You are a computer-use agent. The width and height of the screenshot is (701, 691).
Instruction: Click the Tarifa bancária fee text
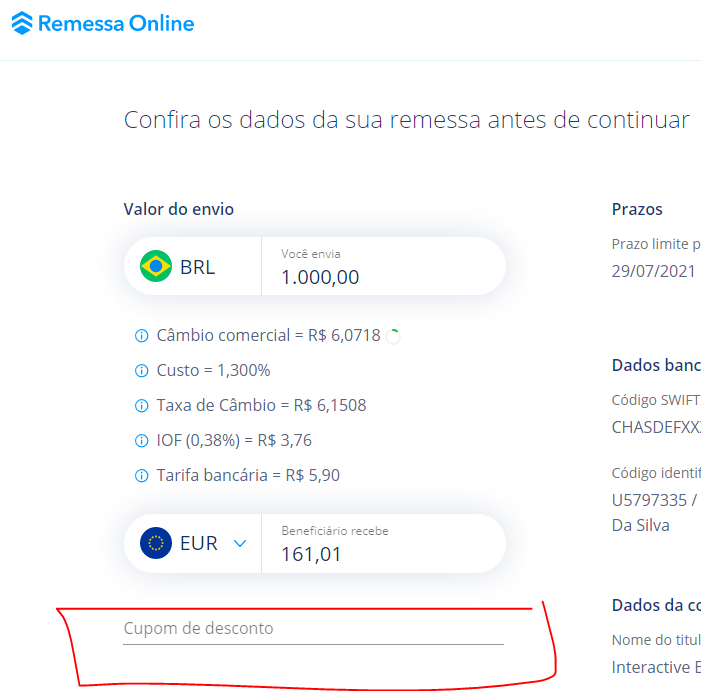click(248, 476)
